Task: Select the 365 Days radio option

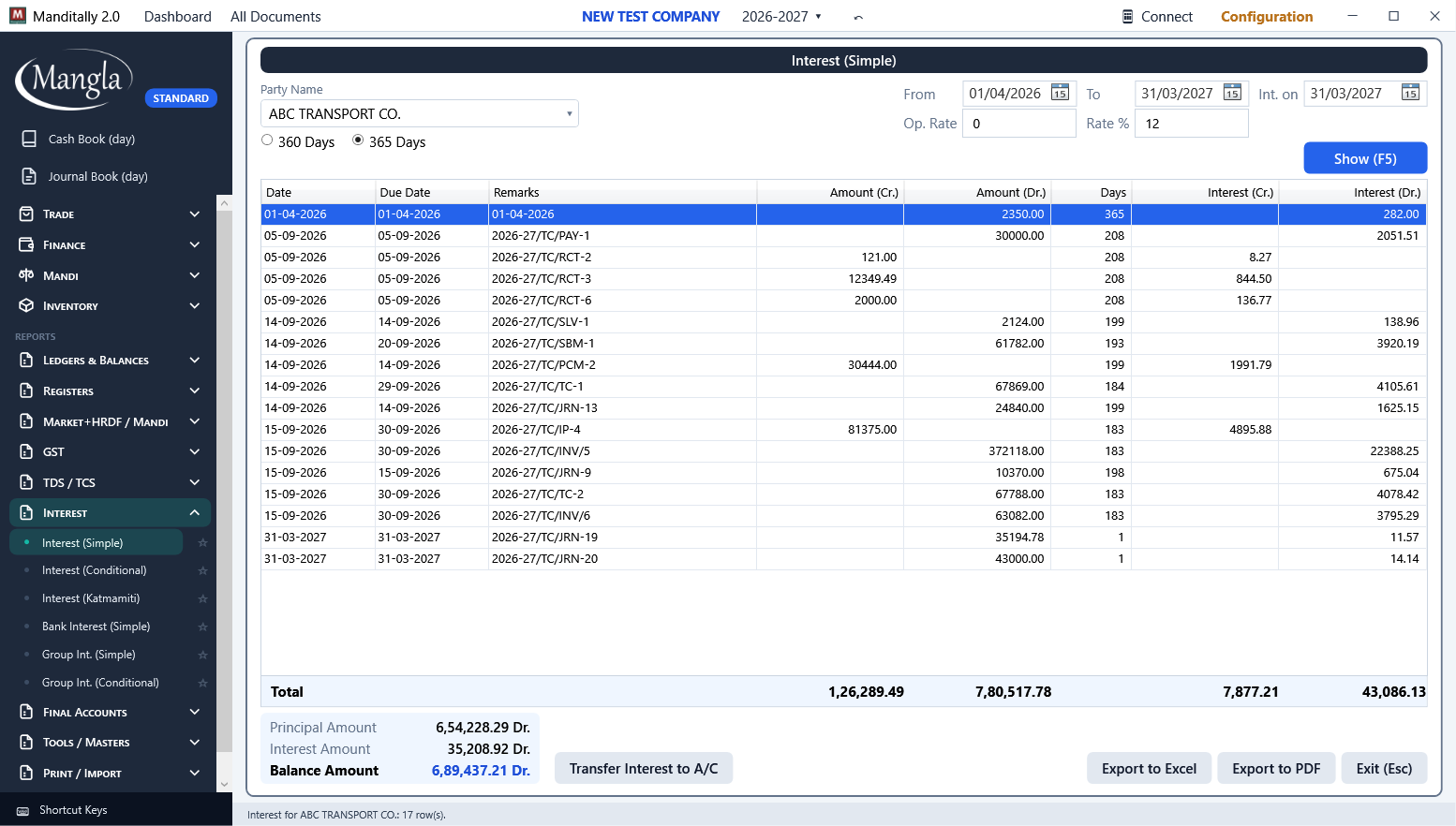Action: 358,140
